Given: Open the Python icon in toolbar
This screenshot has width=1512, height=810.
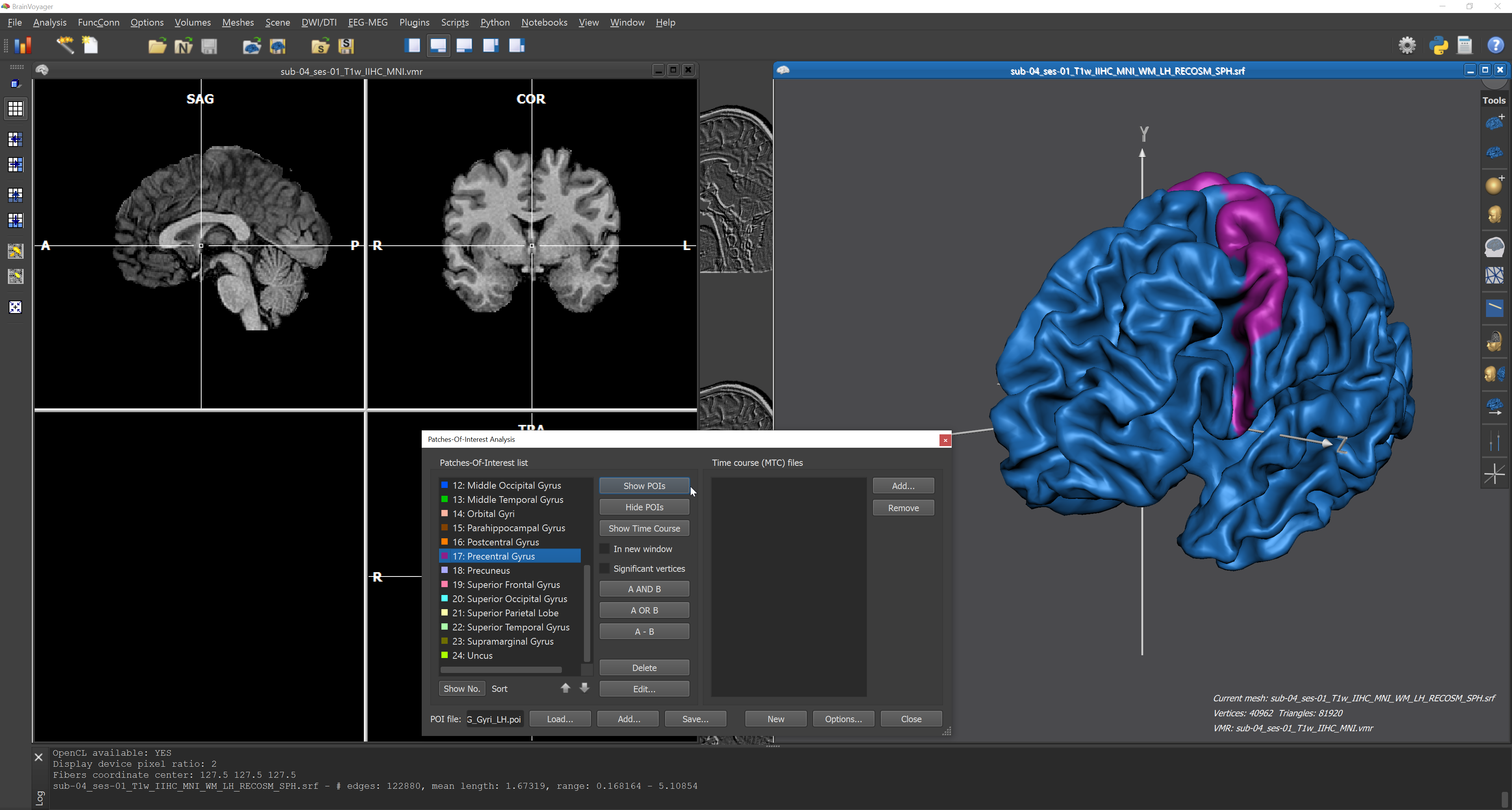Looking at the screenshot, I should 1439,45.
